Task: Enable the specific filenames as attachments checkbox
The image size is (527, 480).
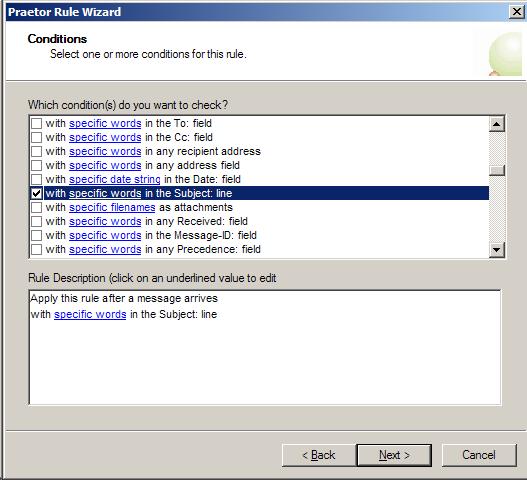Action: pos(36,207)
